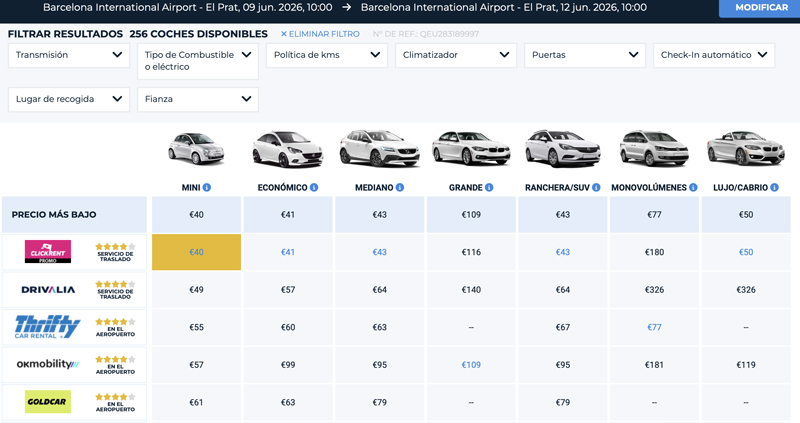Expand the Lugar de recogida dropdown
Image resolution: width=800 pixels, height=423 pixels.
click(x=69, y=99)
